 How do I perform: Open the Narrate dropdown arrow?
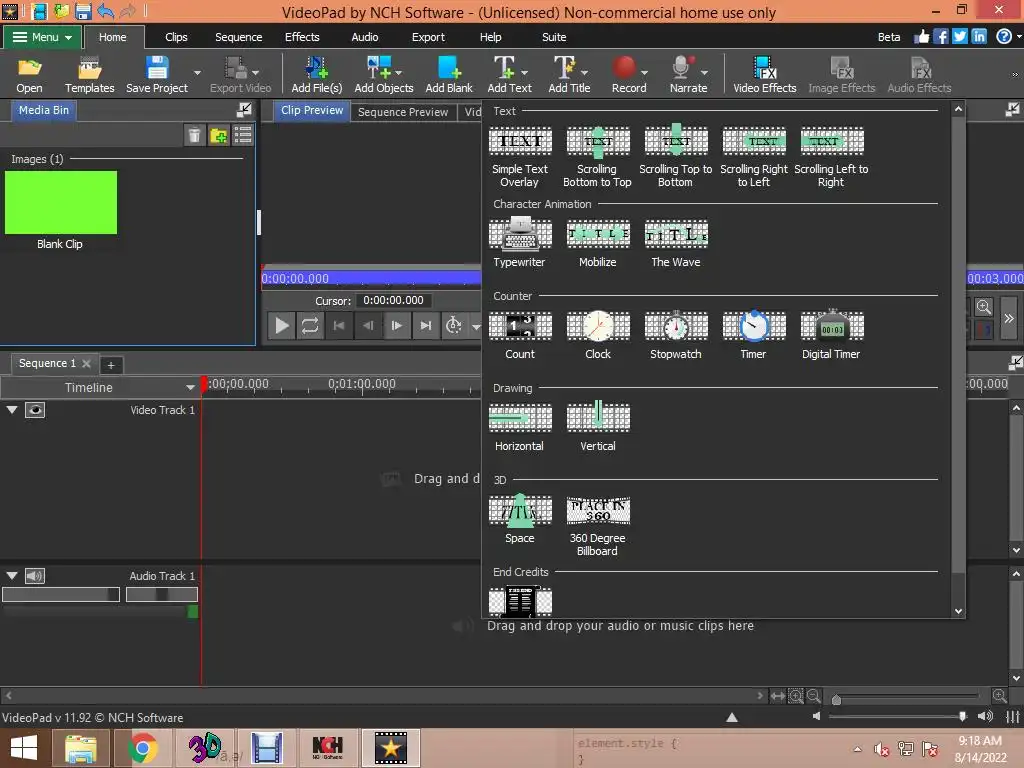704,72
